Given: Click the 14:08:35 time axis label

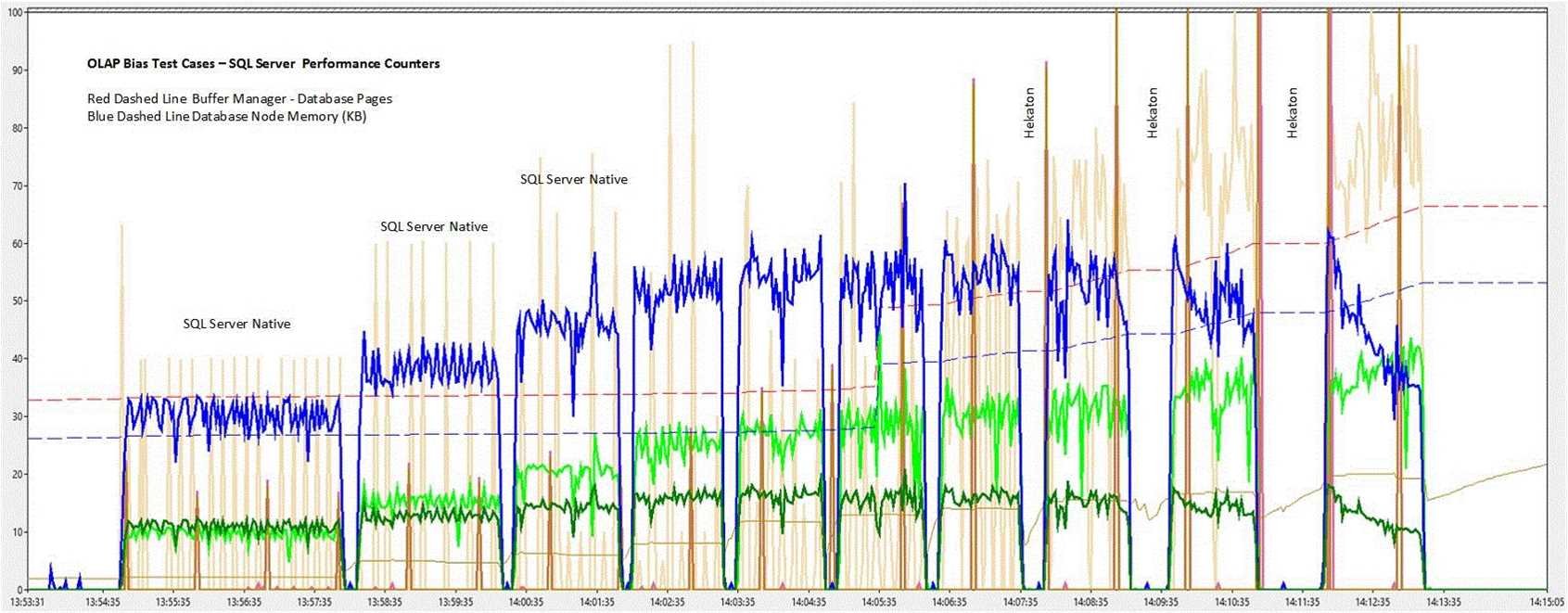Looking at the screenshot, I should 1090,602.
